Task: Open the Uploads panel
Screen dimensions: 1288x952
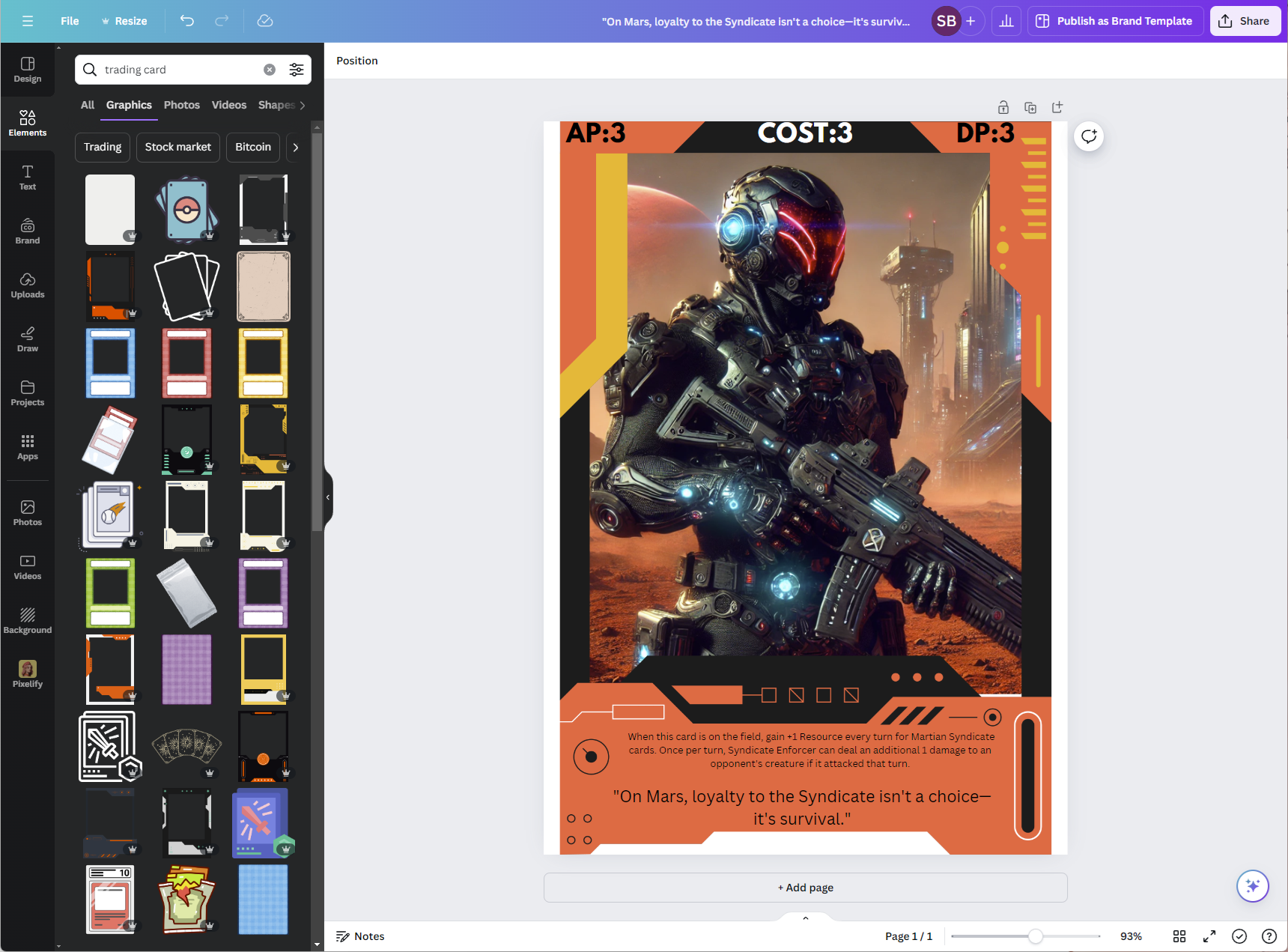Action: 28,285
